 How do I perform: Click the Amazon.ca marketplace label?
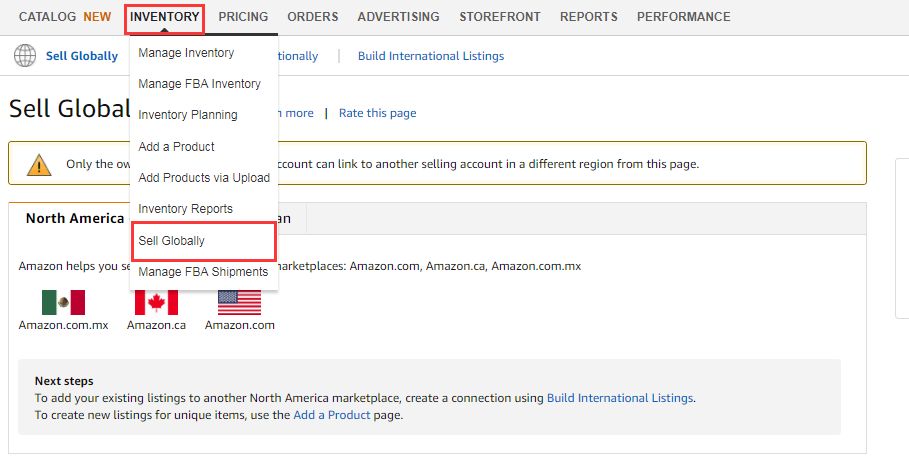157,325
